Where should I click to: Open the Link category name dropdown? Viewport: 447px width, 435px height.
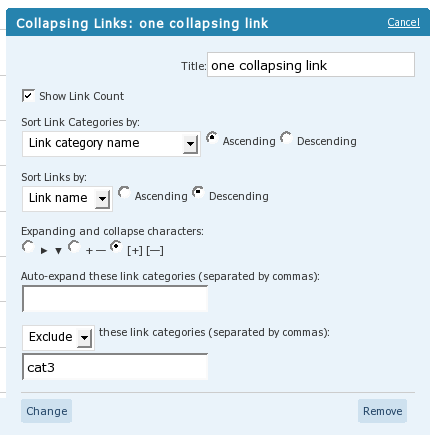(x=111, y=144)
